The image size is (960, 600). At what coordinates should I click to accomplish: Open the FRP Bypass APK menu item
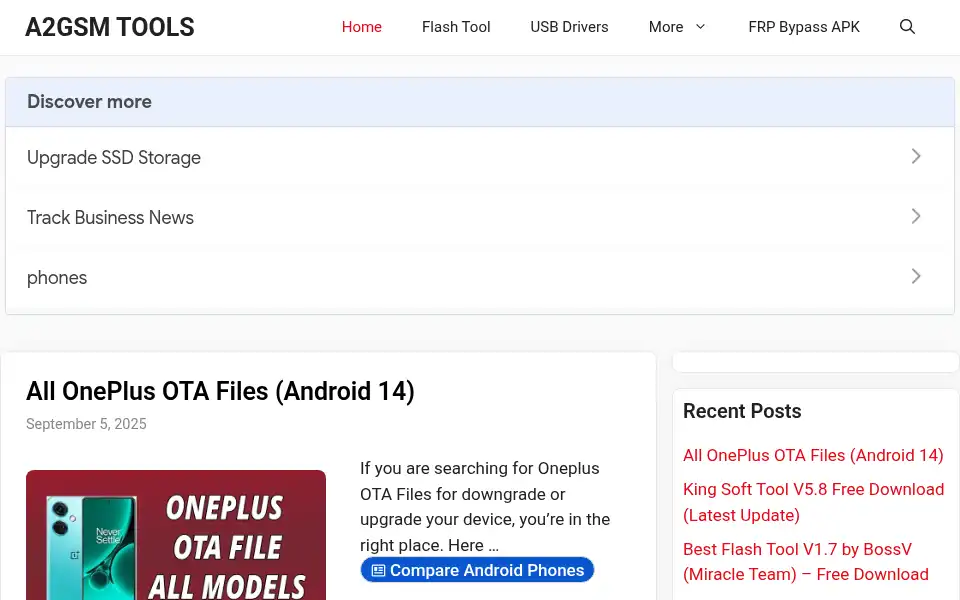point(804,27)
